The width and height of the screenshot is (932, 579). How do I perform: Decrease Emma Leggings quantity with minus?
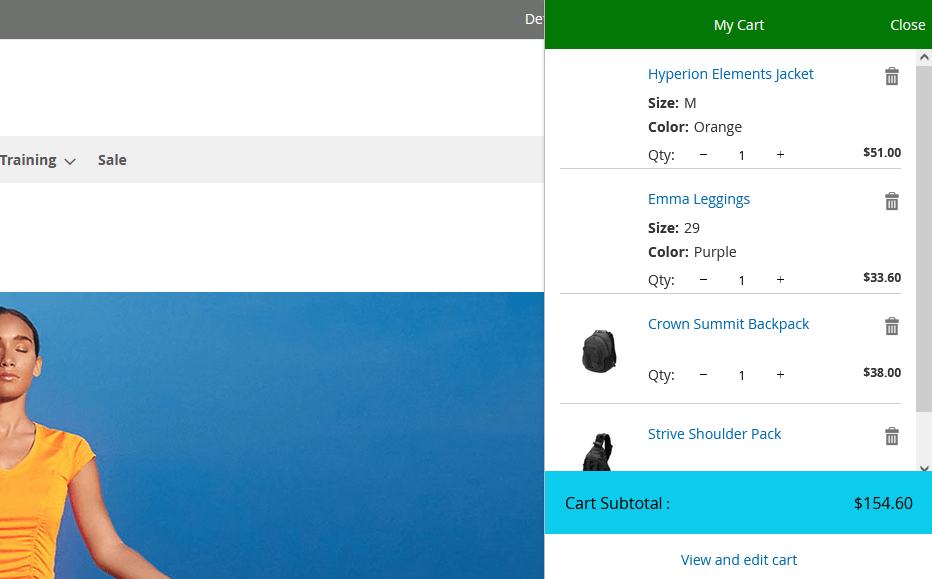[703, 280]
